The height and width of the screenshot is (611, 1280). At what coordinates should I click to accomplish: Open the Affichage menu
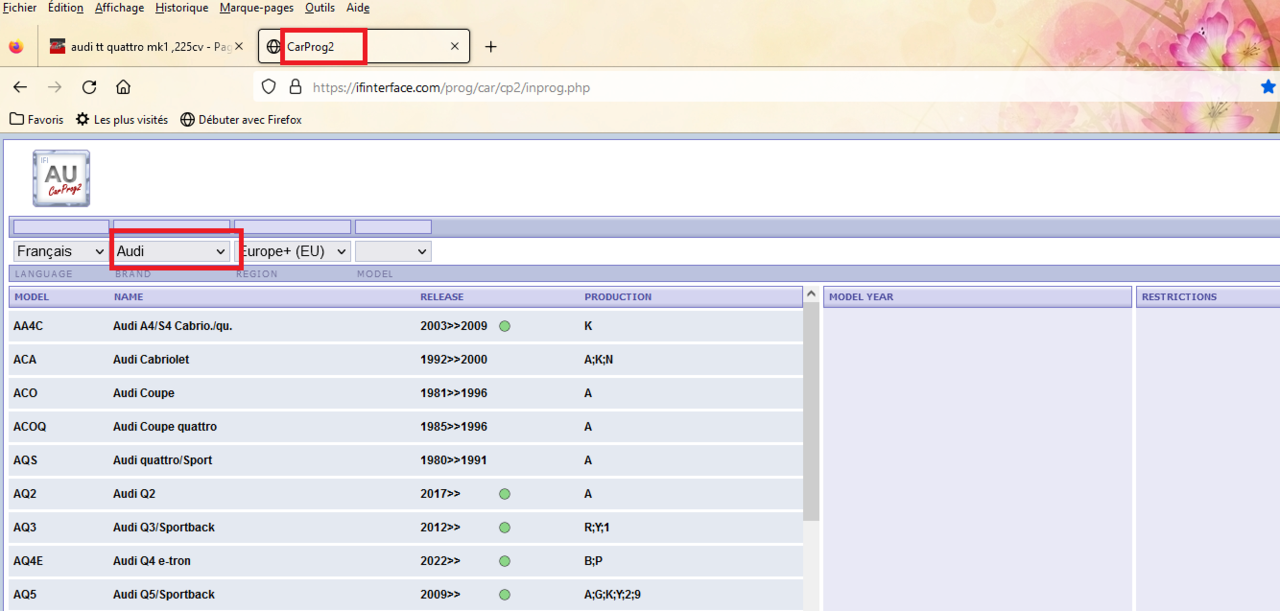click(x=119, y=8)
